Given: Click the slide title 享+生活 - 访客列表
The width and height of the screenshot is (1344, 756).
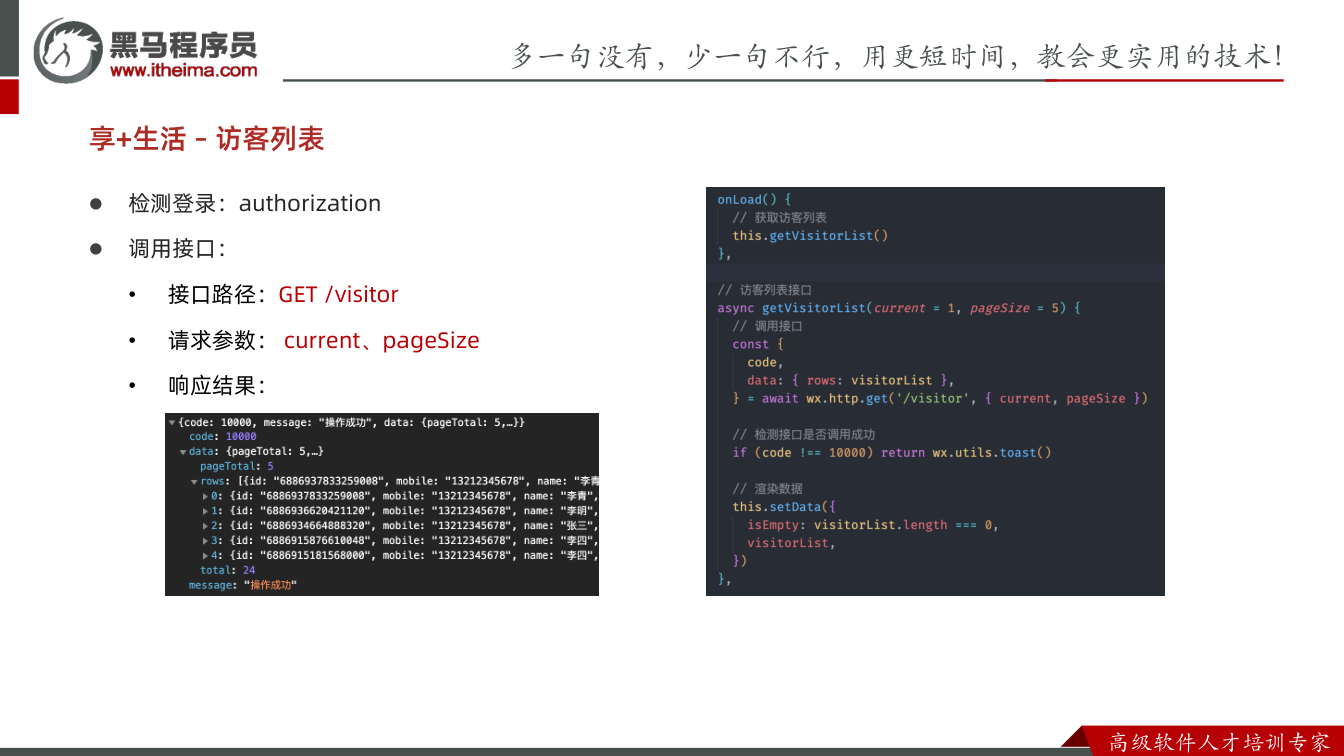Looking at the screenshot, I should point(207,139).
